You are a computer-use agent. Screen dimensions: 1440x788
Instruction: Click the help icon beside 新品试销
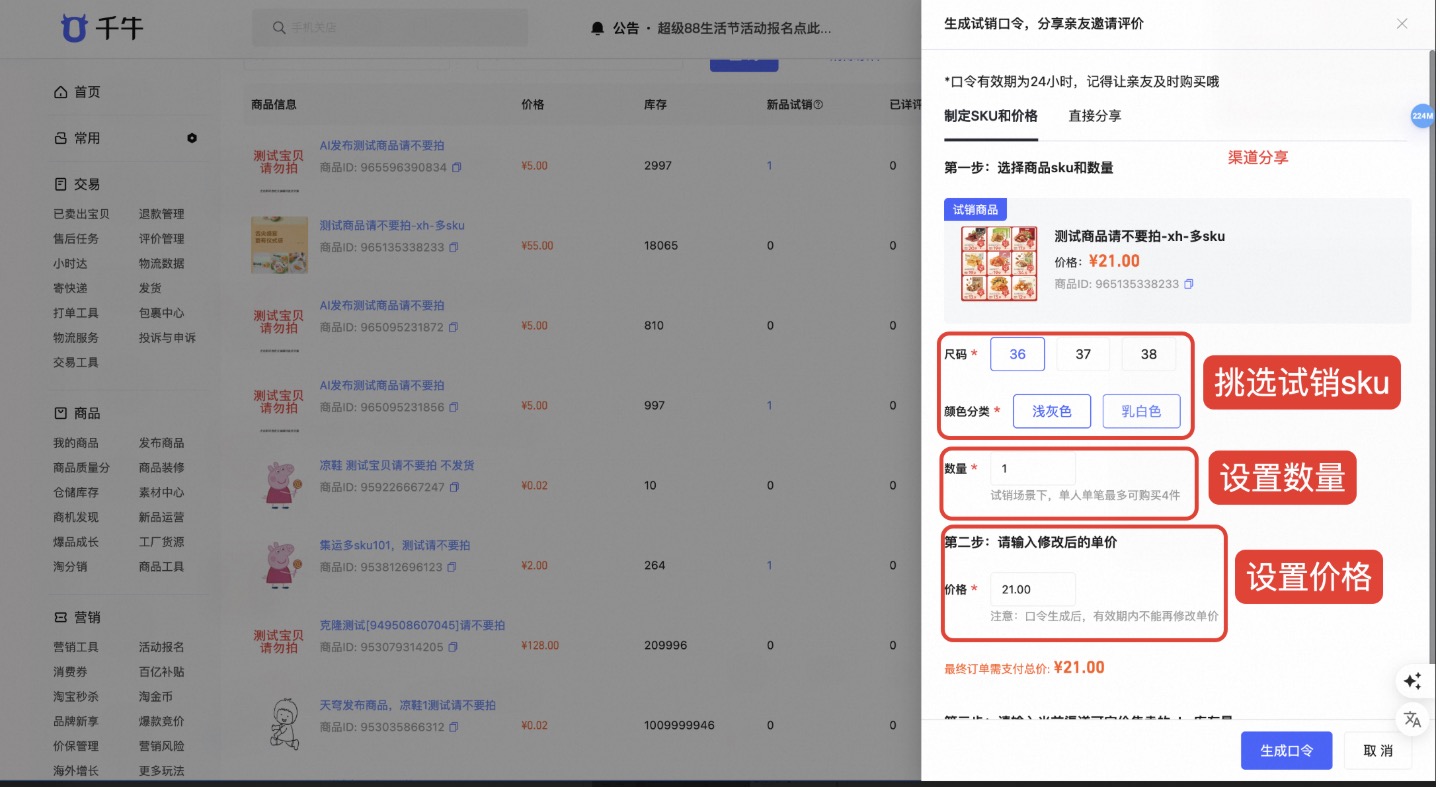(x=818, y=105)
